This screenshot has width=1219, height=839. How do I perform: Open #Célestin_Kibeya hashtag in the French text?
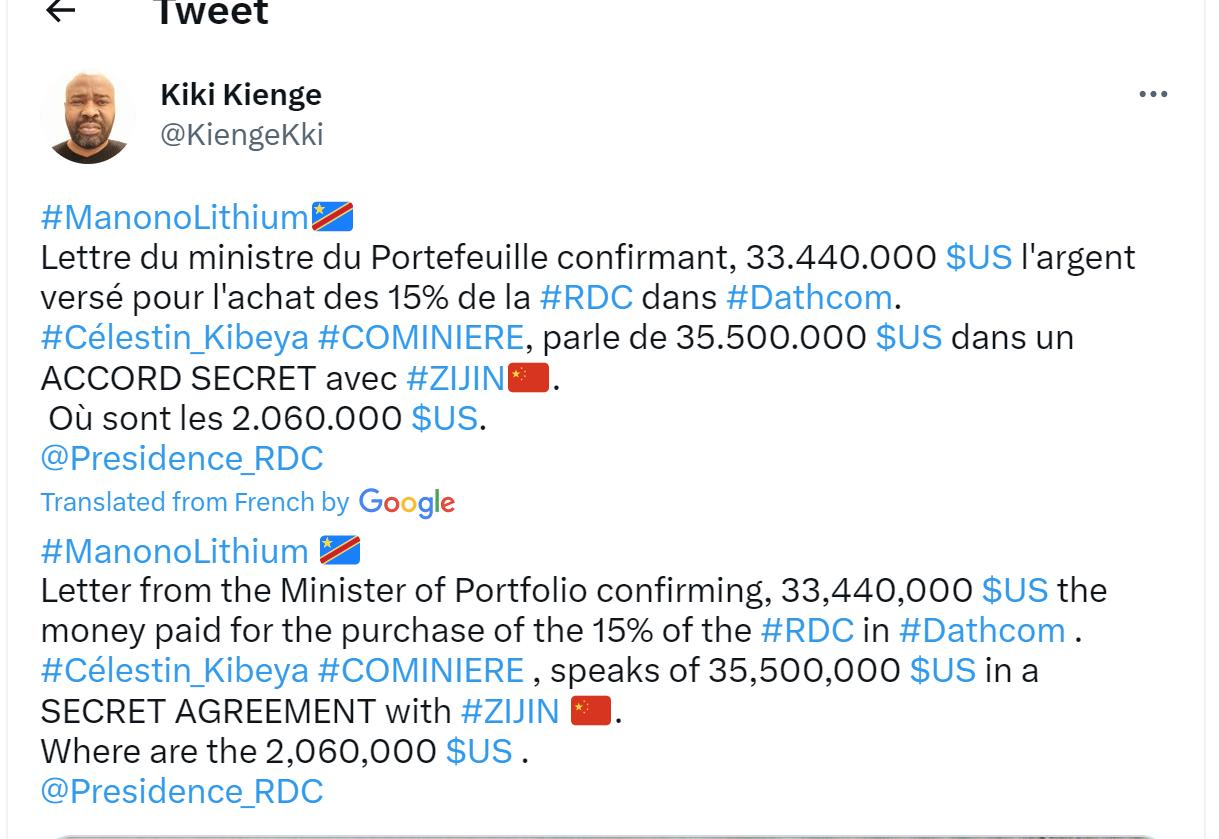175,337
